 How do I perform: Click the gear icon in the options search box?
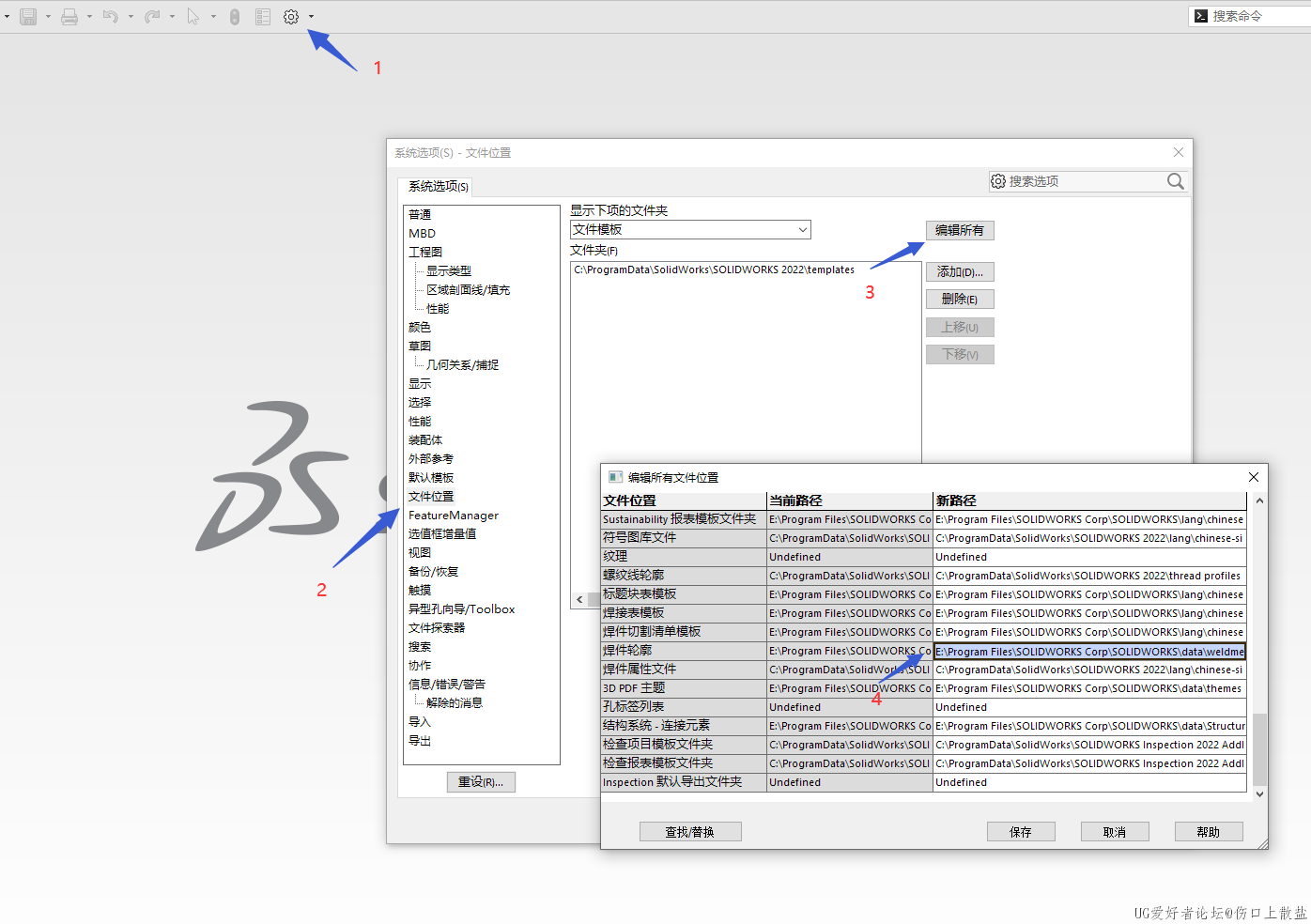point(998,181)
